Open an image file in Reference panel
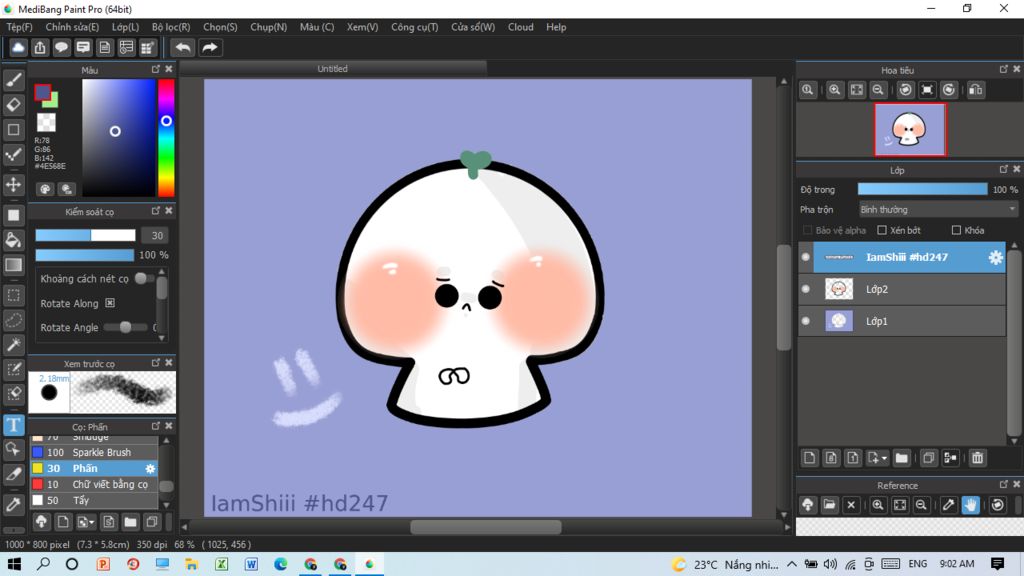The width and height of the screenshot is (1024, 576). click(829, 505)
